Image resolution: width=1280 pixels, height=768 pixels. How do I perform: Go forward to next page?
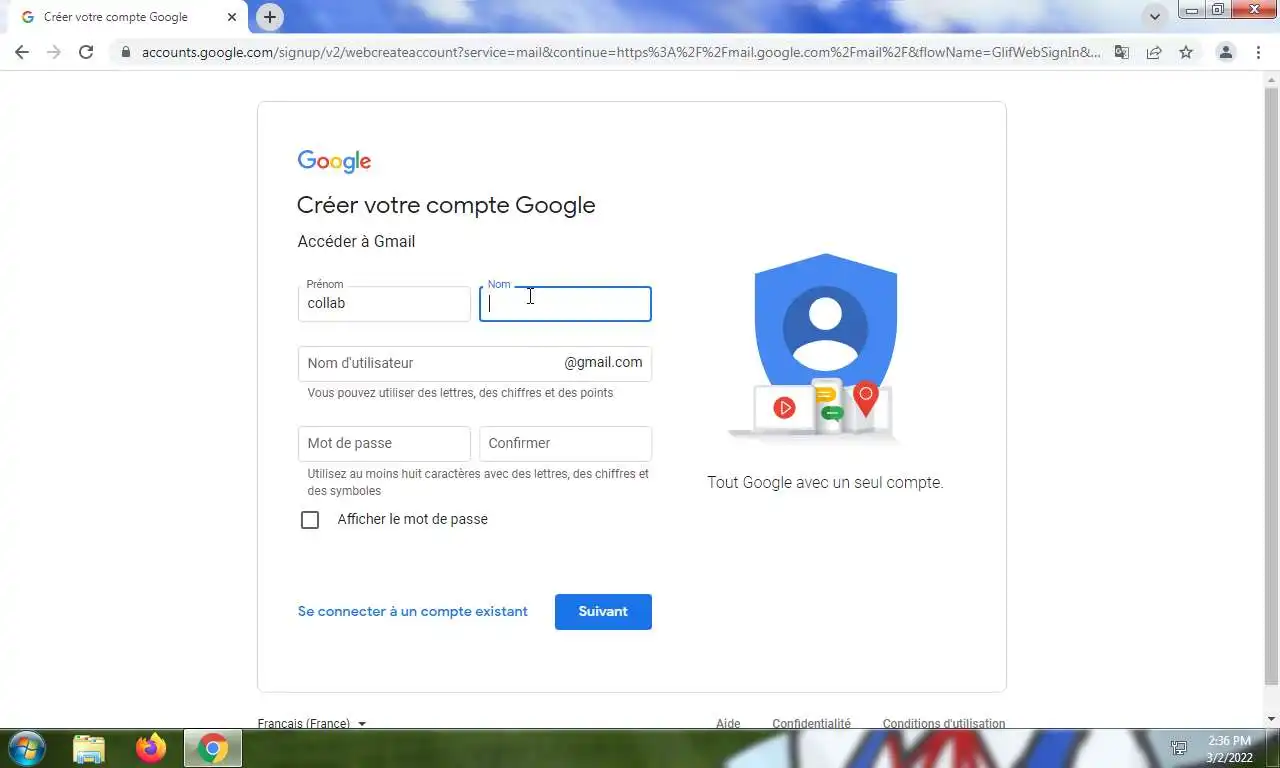[54, 52]
